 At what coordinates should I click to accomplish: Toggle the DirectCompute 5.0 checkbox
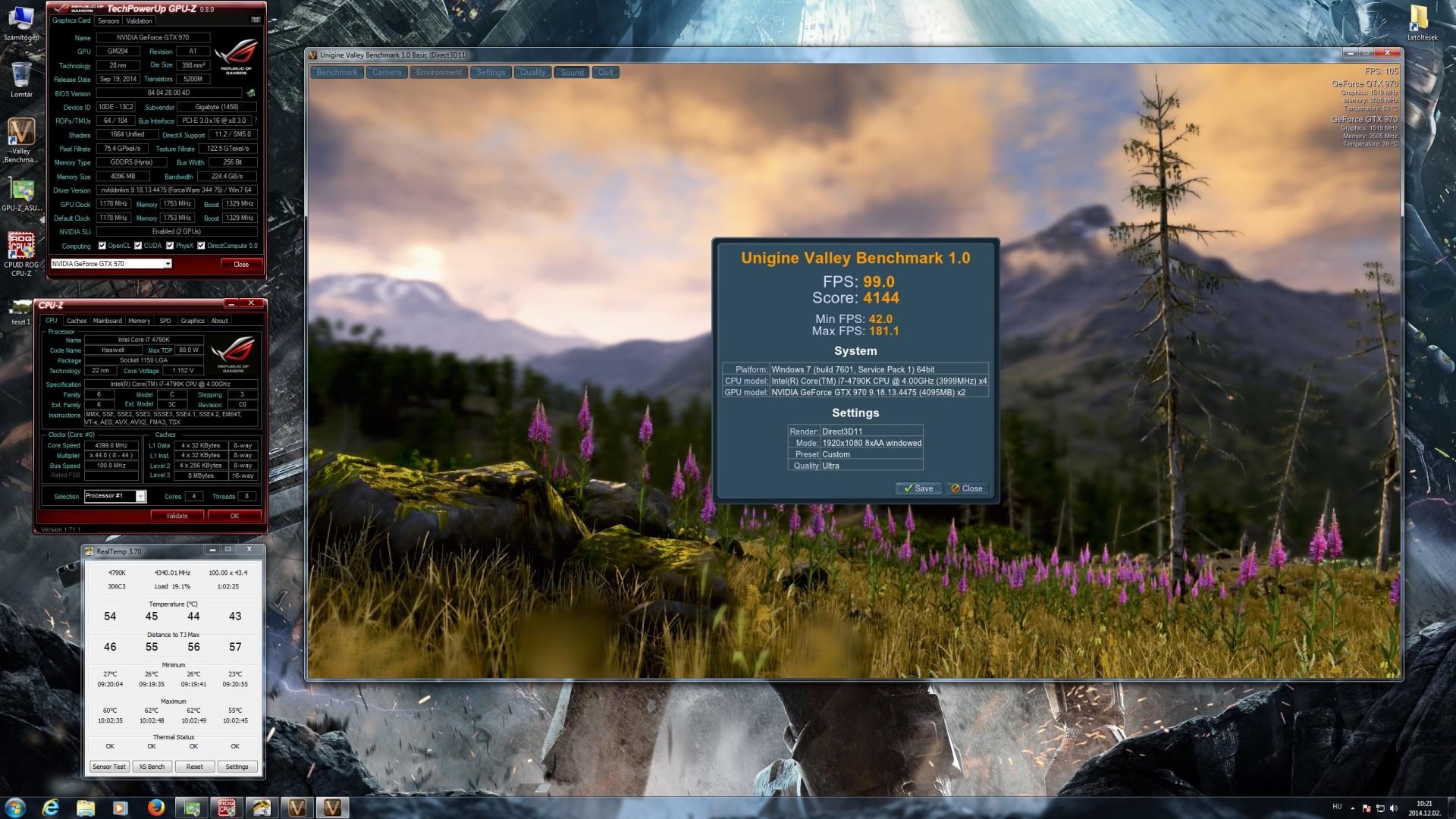[x=201, y=246]
